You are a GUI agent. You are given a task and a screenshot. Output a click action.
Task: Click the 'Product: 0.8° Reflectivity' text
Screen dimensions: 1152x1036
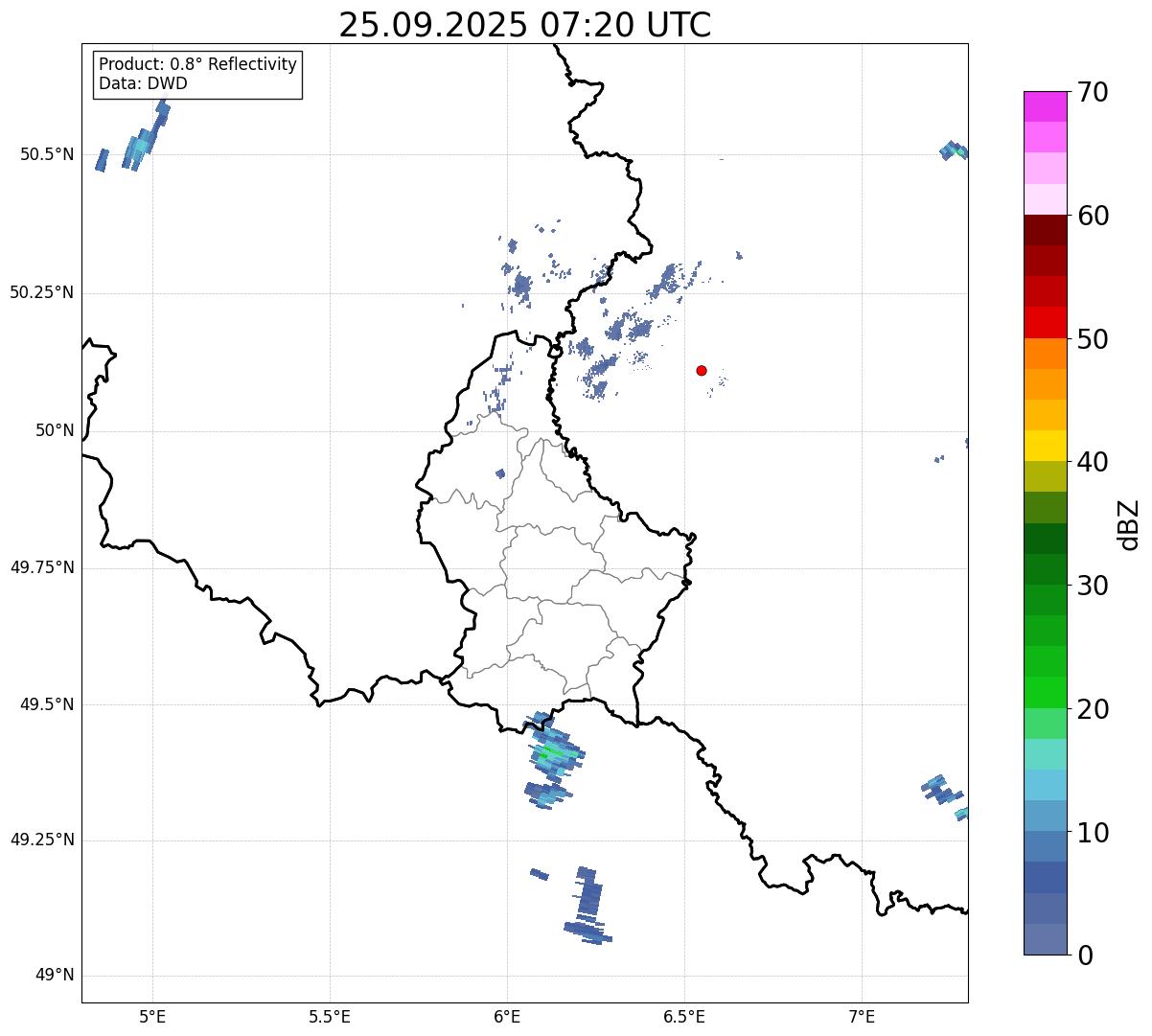pos(198,64)
